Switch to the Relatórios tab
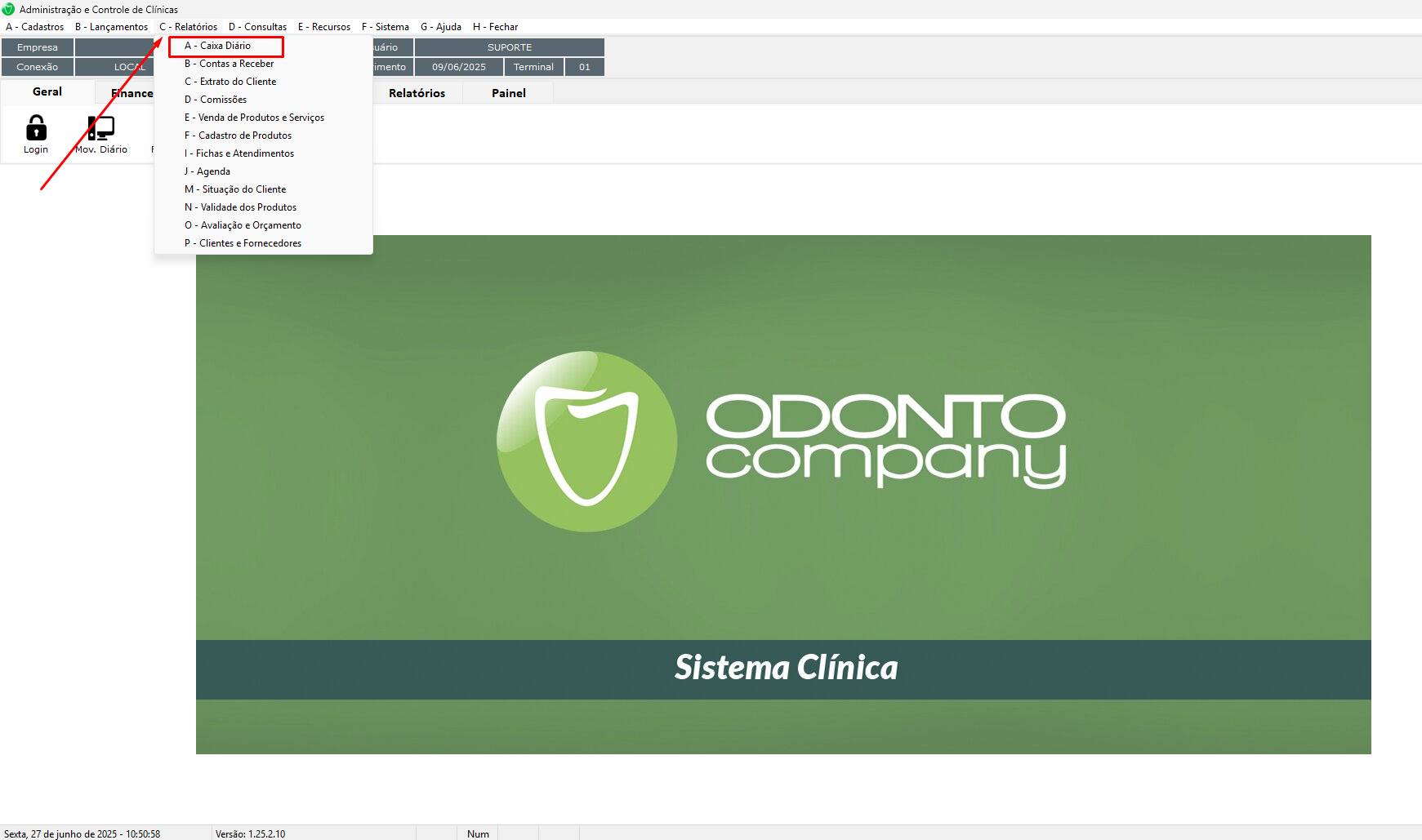Viewport: 1422px width, 840px height. [417, 93]
